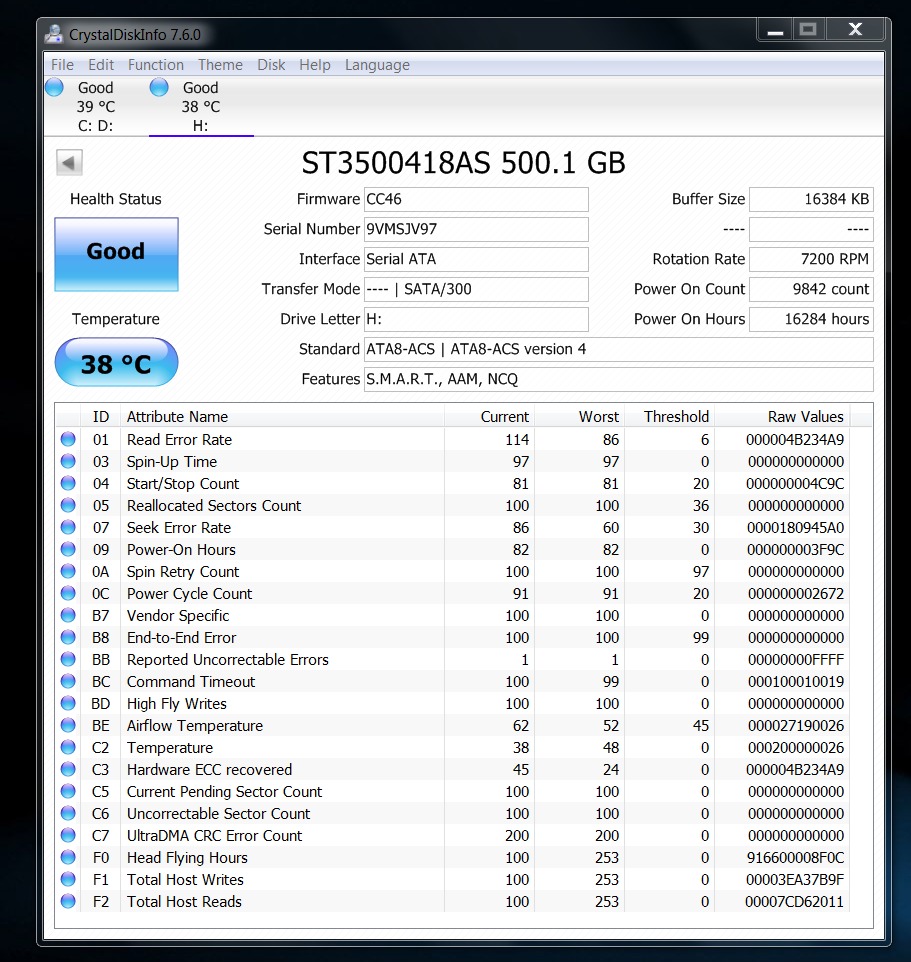The width and height of the screenshot is (911, 962).
Task: Open the Theme menu
Action: click(220, 65)
